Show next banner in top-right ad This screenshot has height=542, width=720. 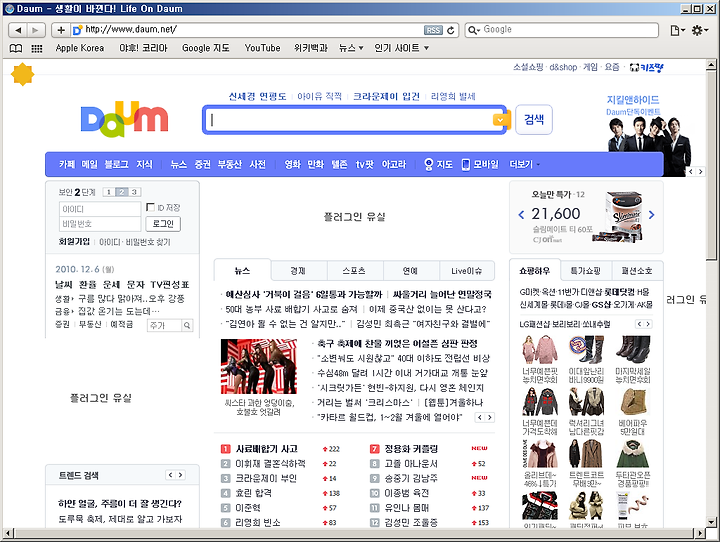(x=700, y=171)
